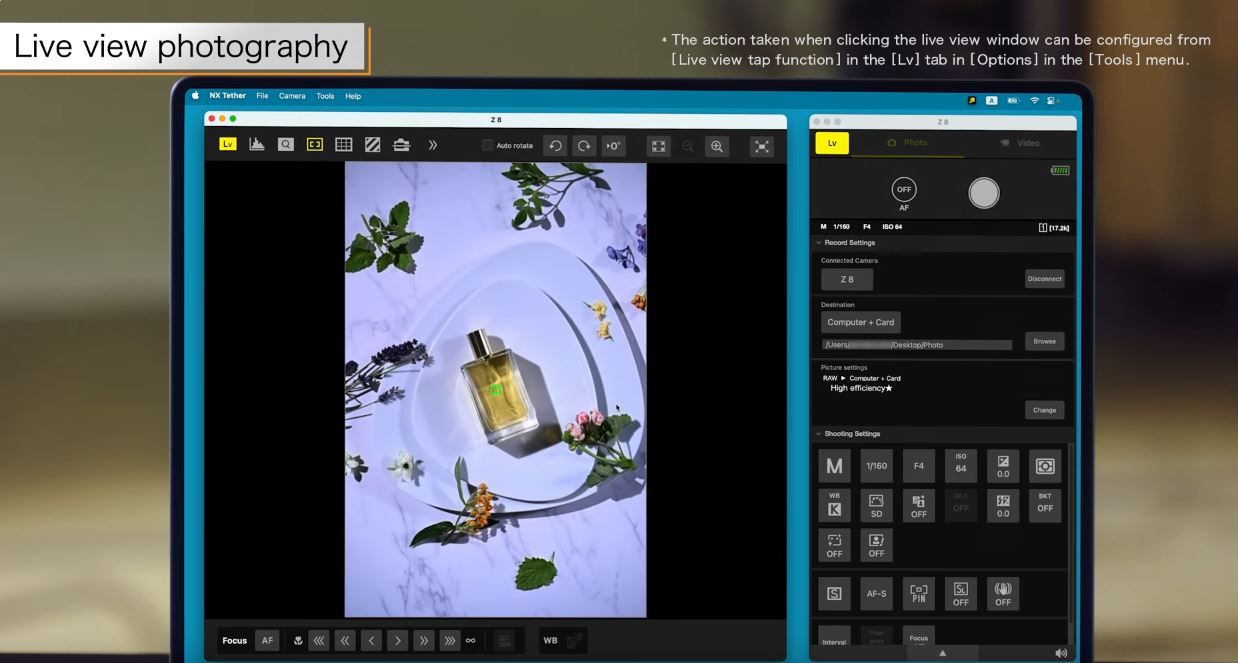Screen dimensions: 1238x663
Task: Toggle the grid overlay icon
Action: [343, 145]
